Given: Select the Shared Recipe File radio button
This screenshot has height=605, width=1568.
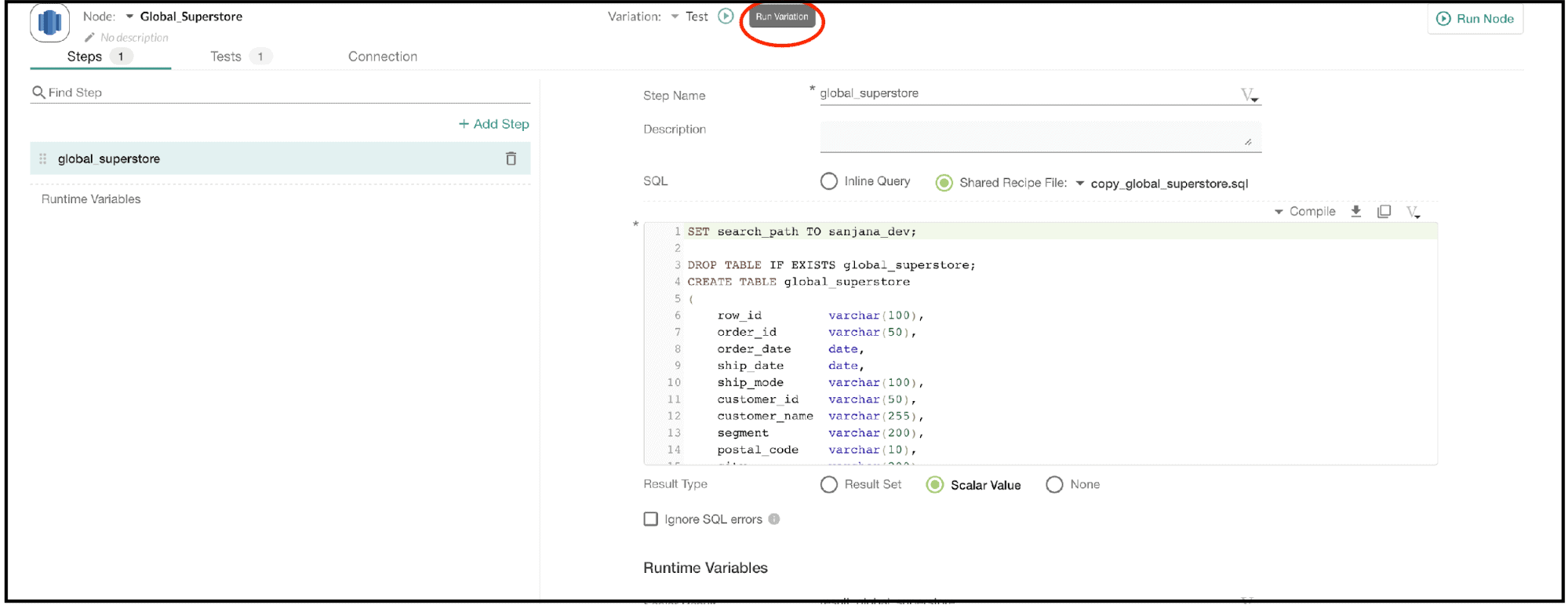Looking at the screenshot, I should coord(944,183).
